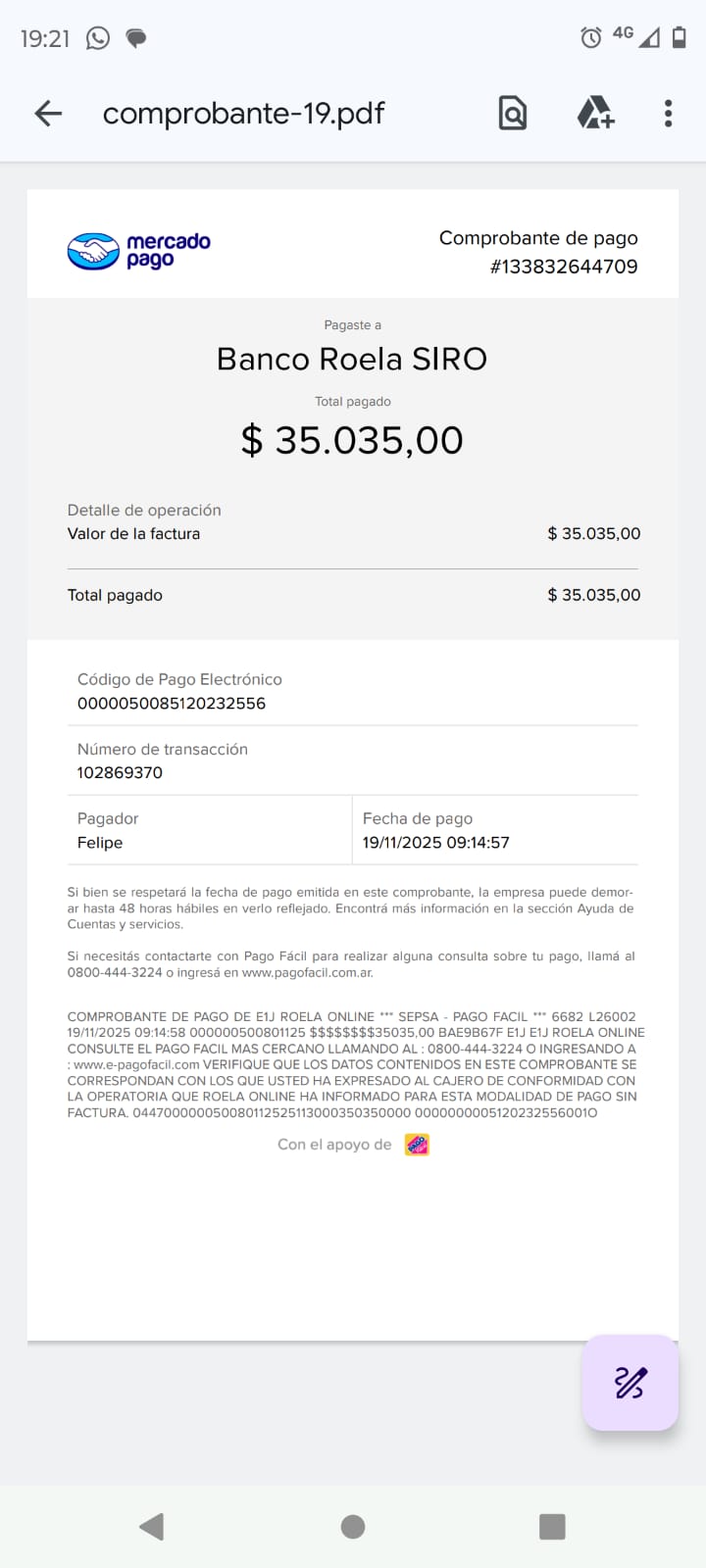Tap the Mercado Pago logo

coord(139,251)
